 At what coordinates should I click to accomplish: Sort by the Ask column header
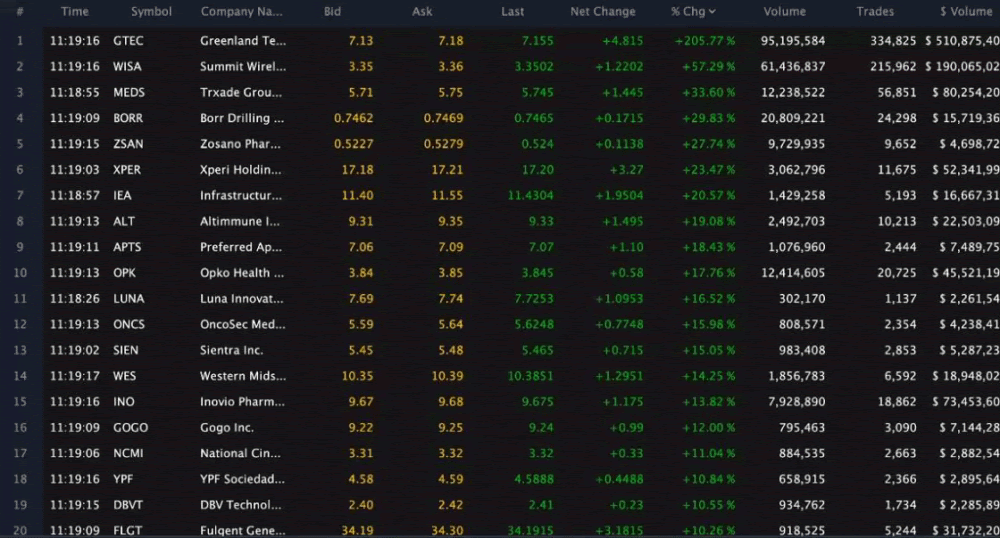point(422,11)
